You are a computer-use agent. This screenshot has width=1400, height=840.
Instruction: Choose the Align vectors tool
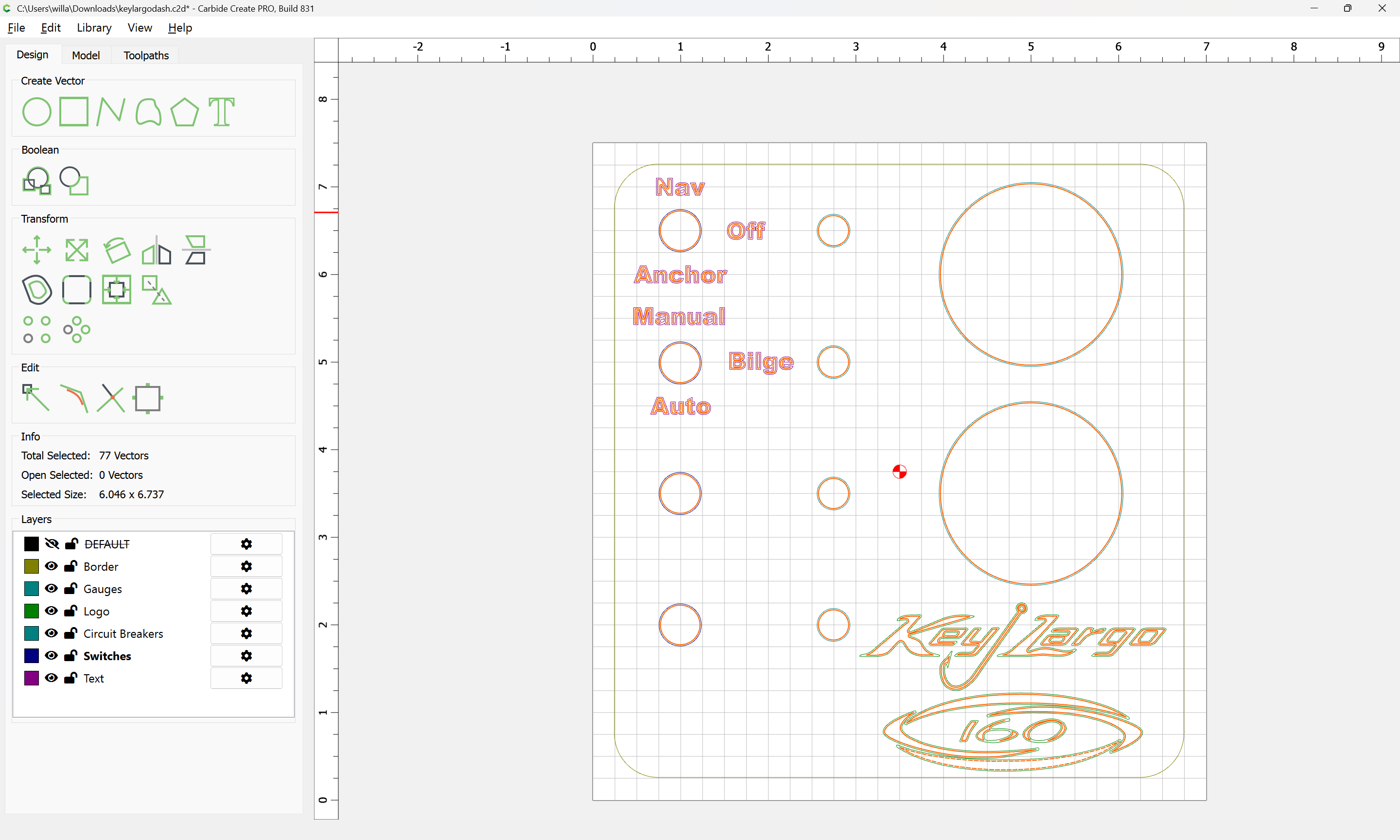point(196,250)
